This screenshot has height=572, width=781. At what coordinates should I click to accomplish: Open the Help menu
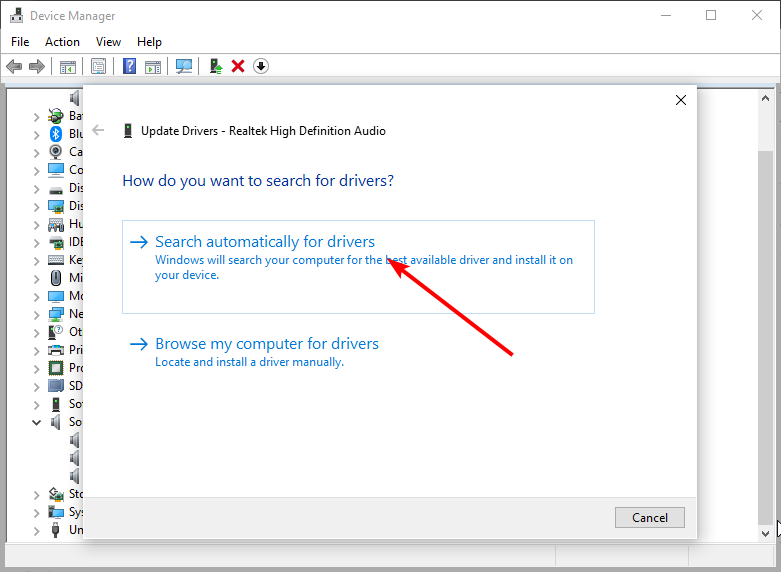coord(149,42)
